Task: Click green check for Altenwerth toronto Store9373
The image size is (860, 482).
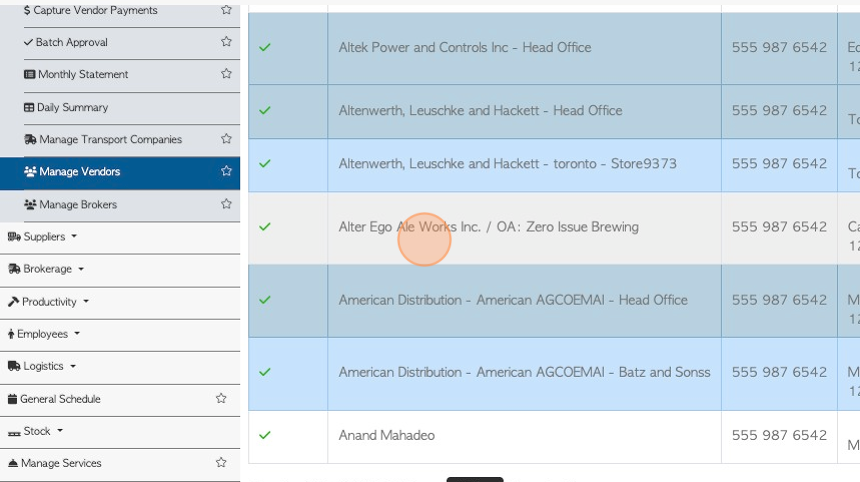Action: (x=265, y=163)
